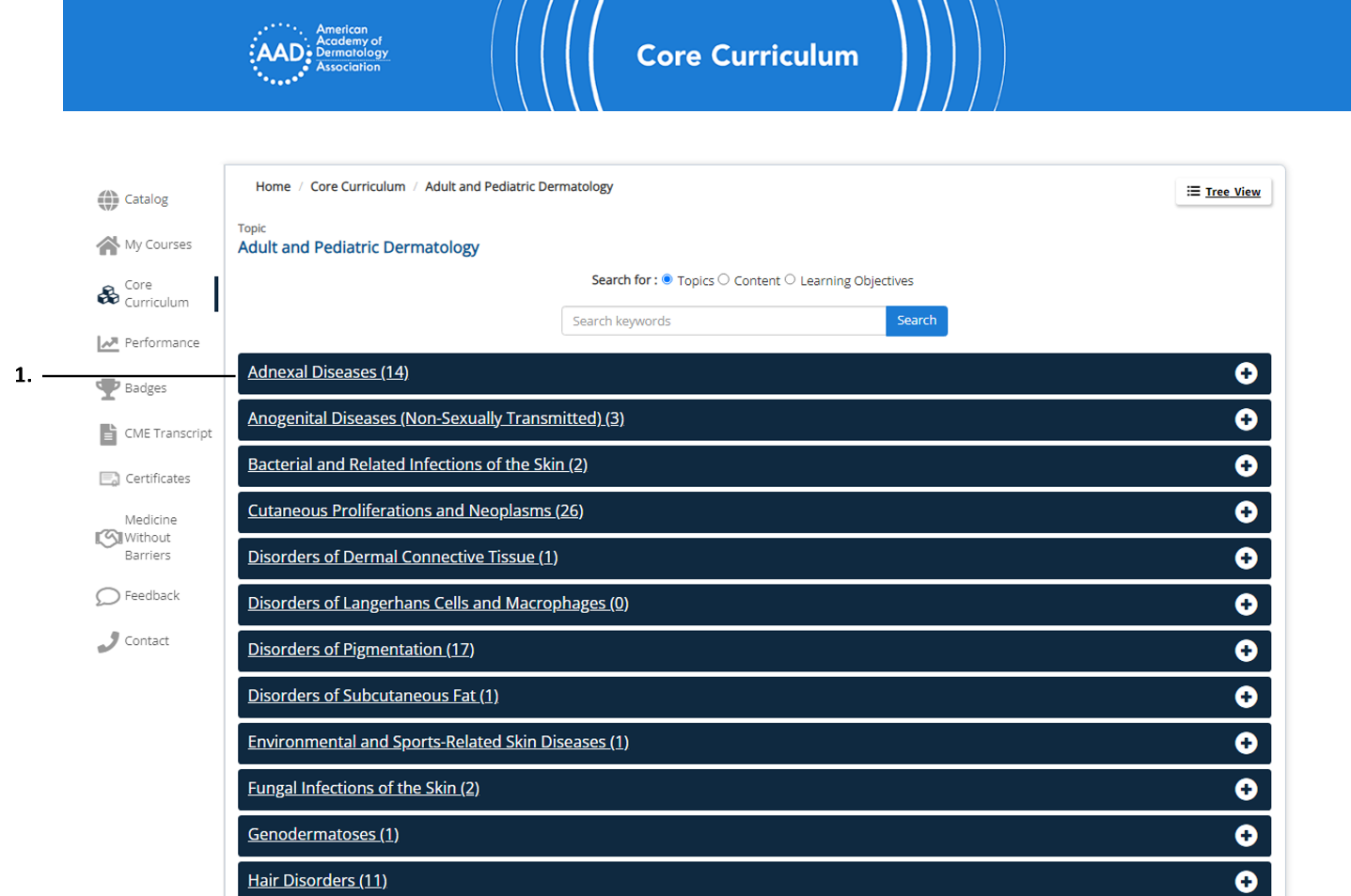Expand Disorders of Subcutaneous Fat plus icon
The width and height of the screenshot is (1351, 896).
point(1246,696)
